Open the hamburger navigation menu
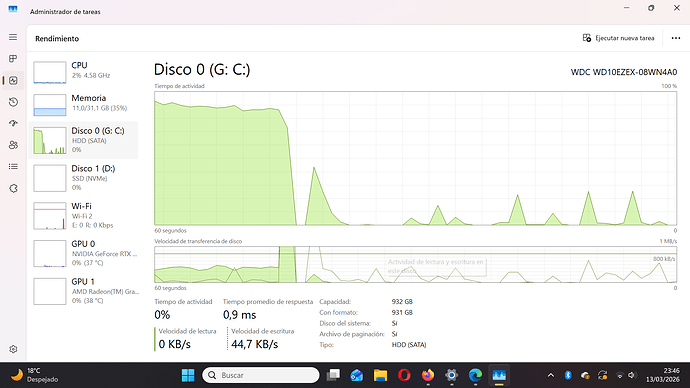The image size is (690, 388). (x=13, y=37)
